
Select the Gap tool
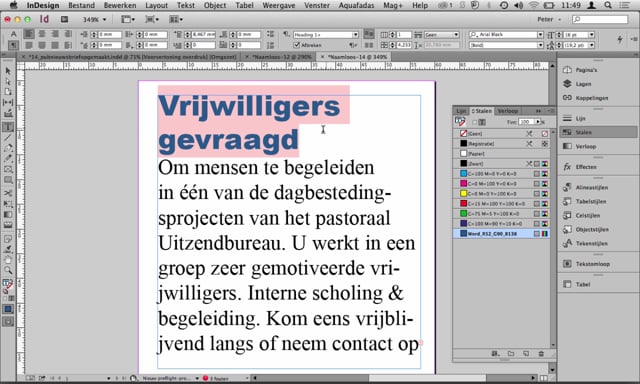8,102
